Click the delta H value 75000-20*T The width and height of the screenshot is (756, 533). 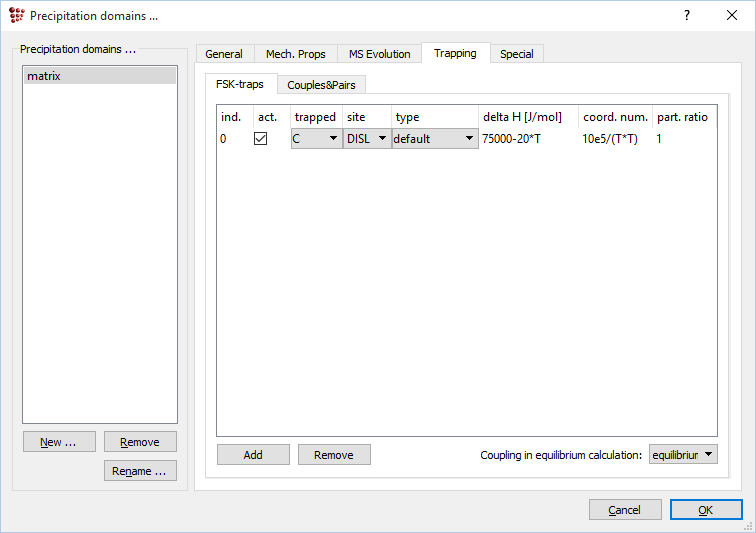pos(511,139)
